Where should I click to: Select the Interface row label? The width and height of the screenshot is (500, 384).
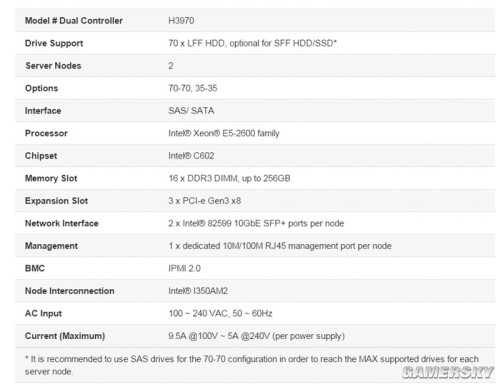tap(43, 111)
